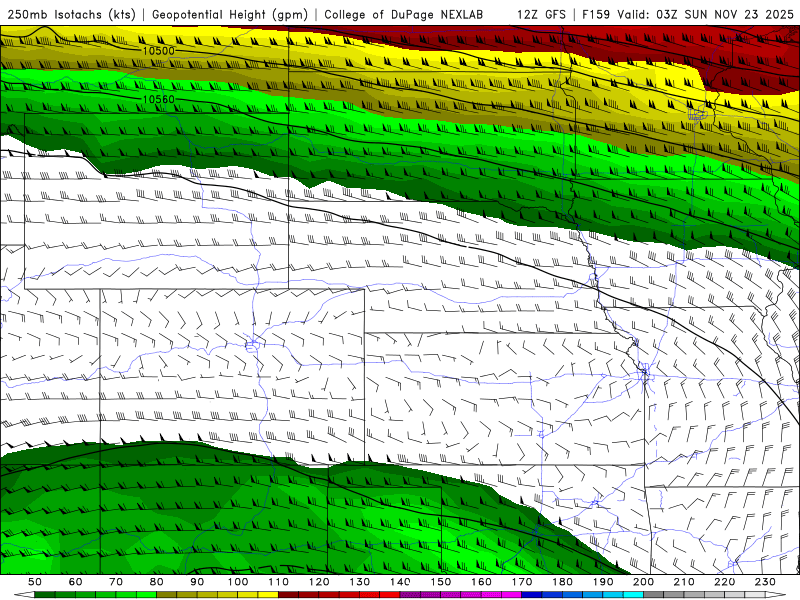
Task: Click the 210 value on the color scale
Action: [x=684, y=582]
